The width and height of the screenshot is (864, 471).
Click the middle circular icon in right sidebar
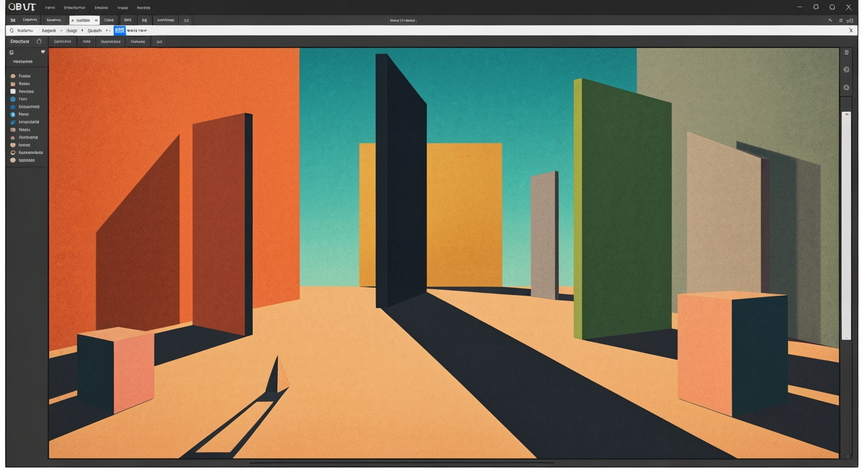[x=846, y=69]
